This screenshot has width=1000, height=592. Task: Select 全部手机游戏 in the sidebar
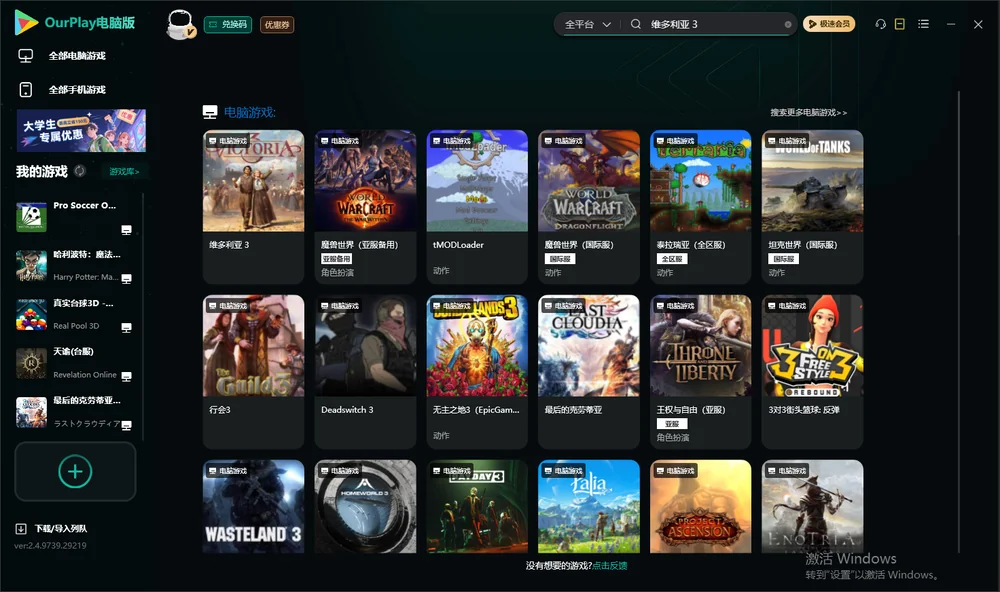coord(77,90)
